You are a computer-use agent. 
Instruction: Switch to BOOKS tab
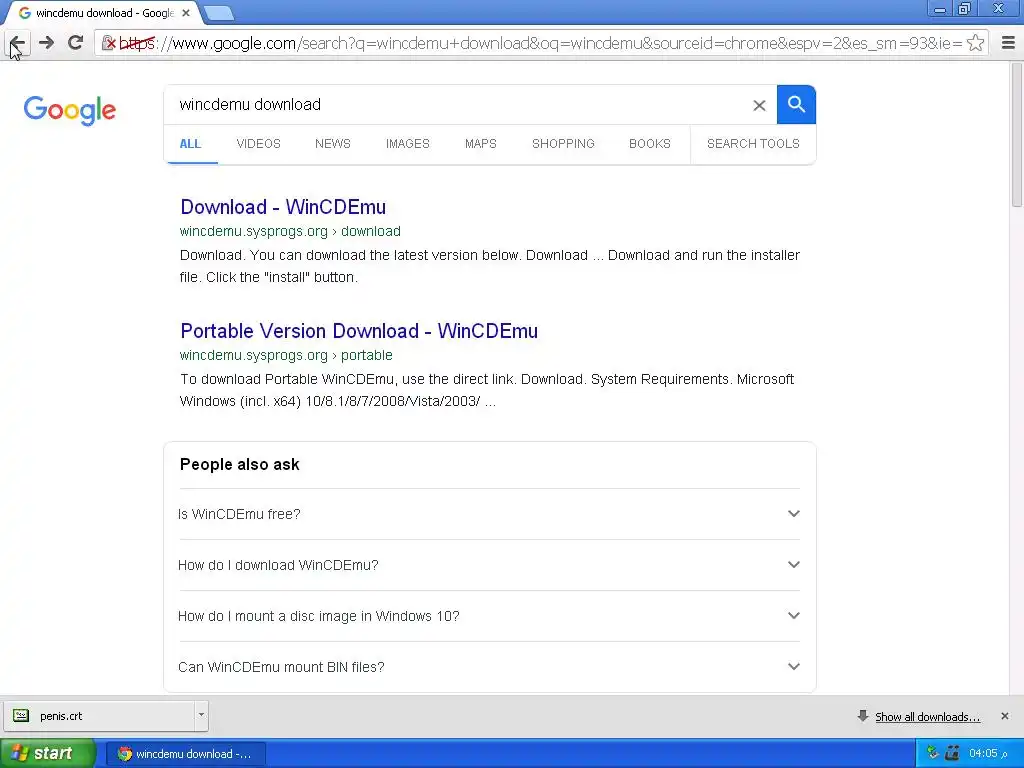click(650, 144)
